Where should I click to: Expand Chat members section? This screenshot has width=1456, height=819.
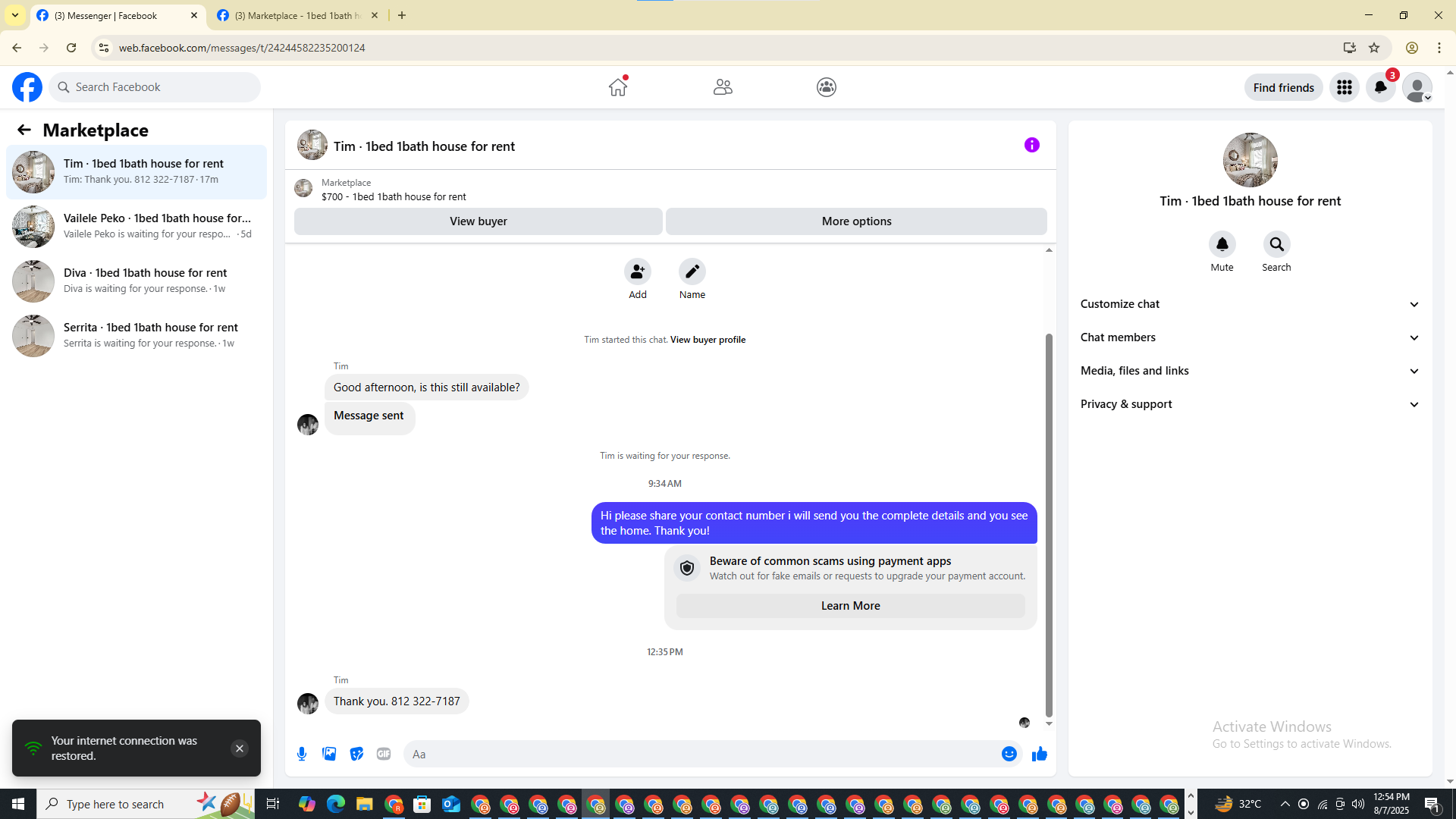coord(1250,337)
